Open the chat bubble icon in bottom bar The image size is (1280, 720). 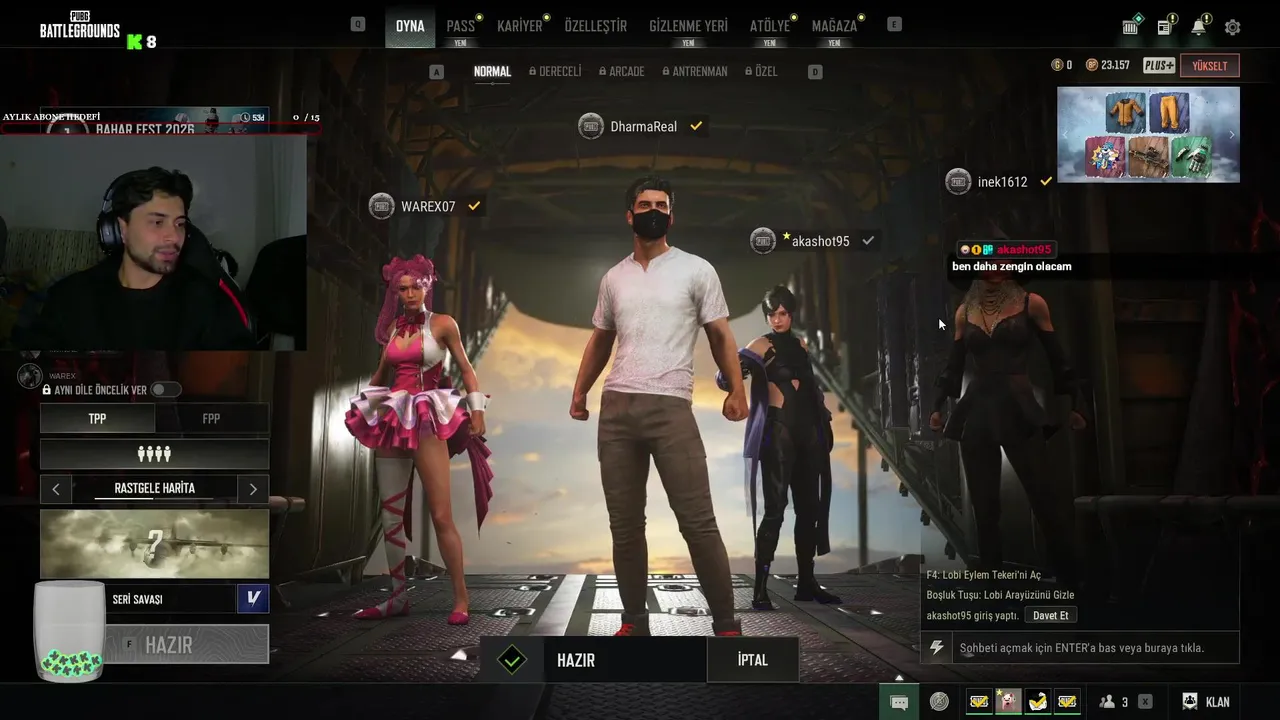[x=899, y=702]
